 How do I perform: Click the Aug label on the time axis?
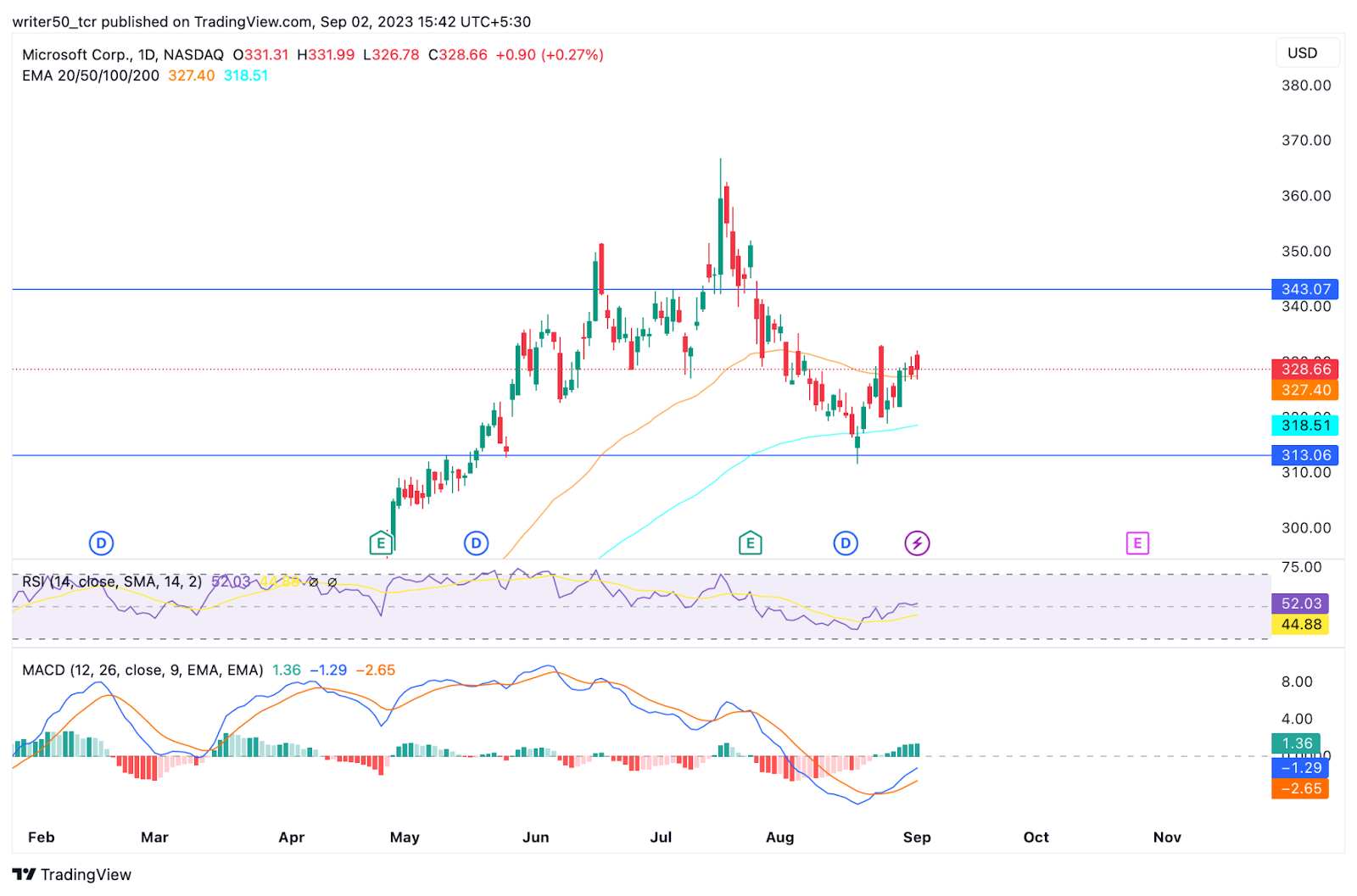(x=780, y=837)
